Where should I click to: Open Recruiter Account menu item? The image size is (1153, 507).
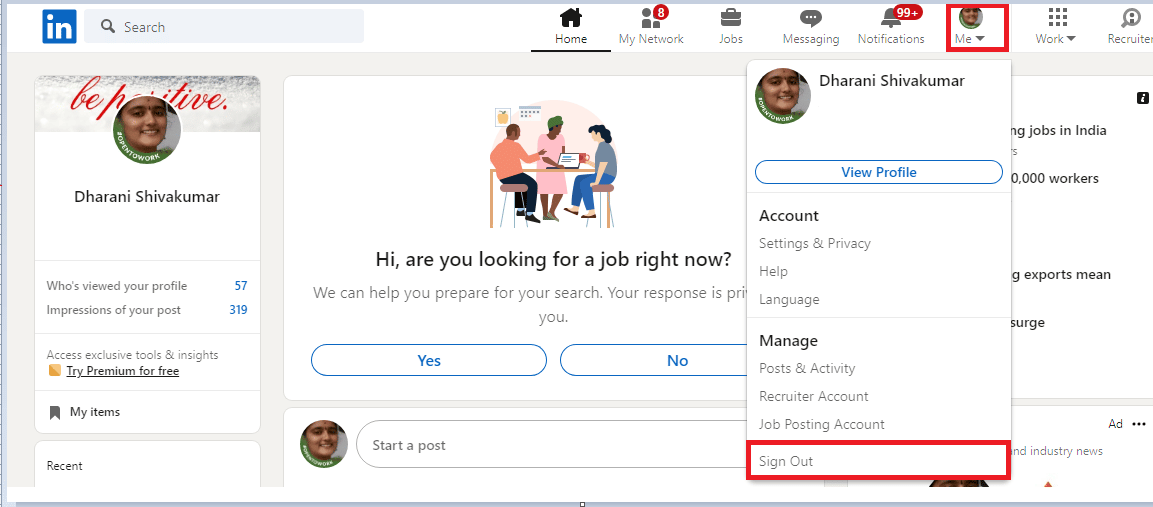pos(814,396)
